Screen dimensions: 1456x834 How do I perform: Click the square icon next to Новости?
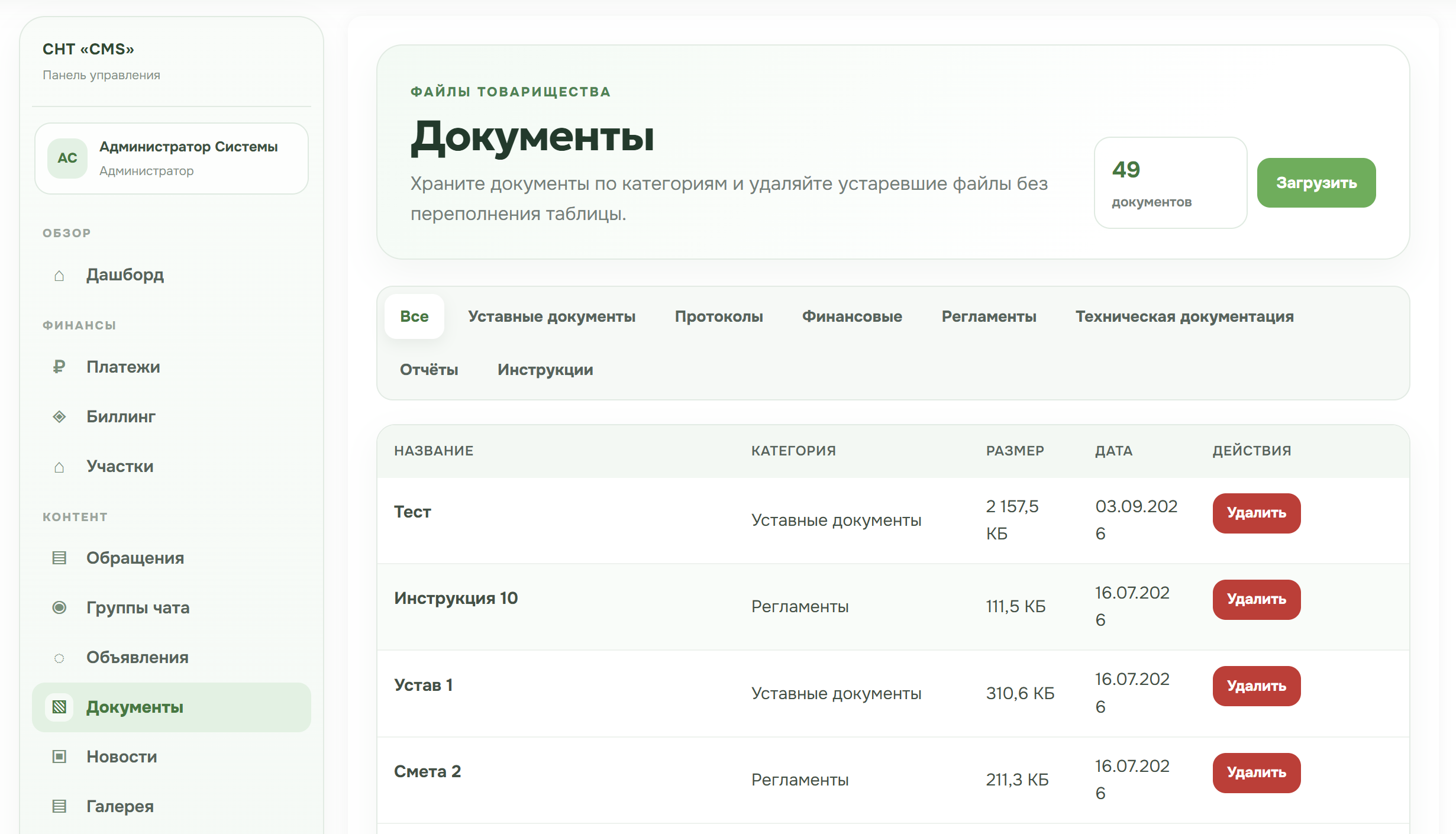click(59, 757)
